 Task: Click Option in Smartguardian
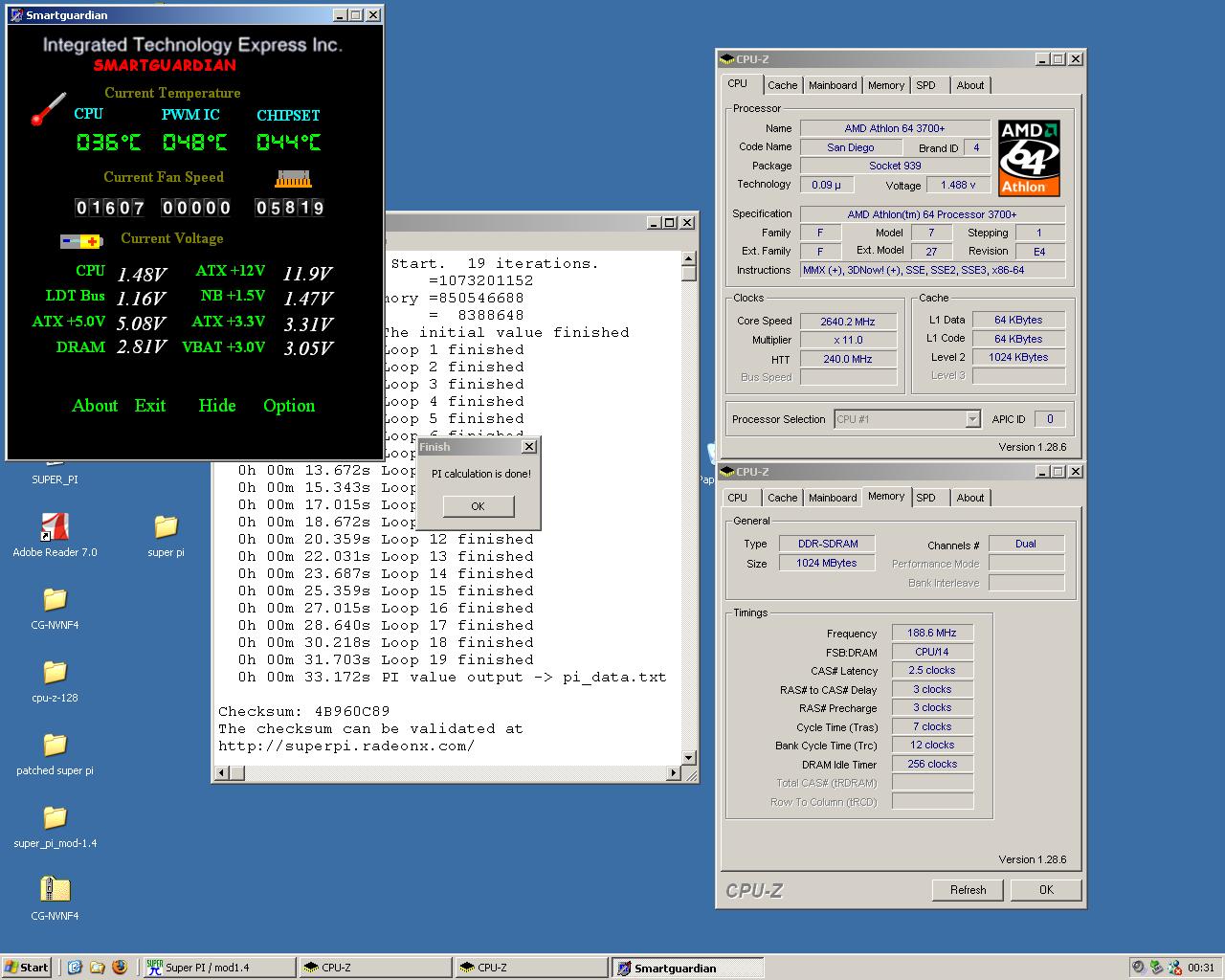point(288,406)
